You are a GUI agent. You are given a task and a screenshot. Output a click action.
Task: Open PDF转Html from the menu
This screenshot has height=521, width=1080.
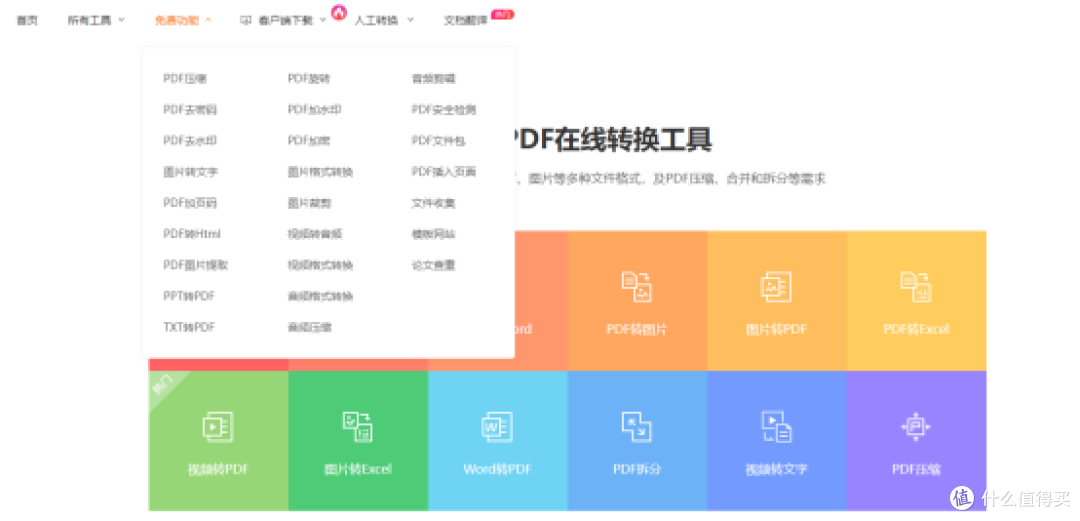(192, 234)
